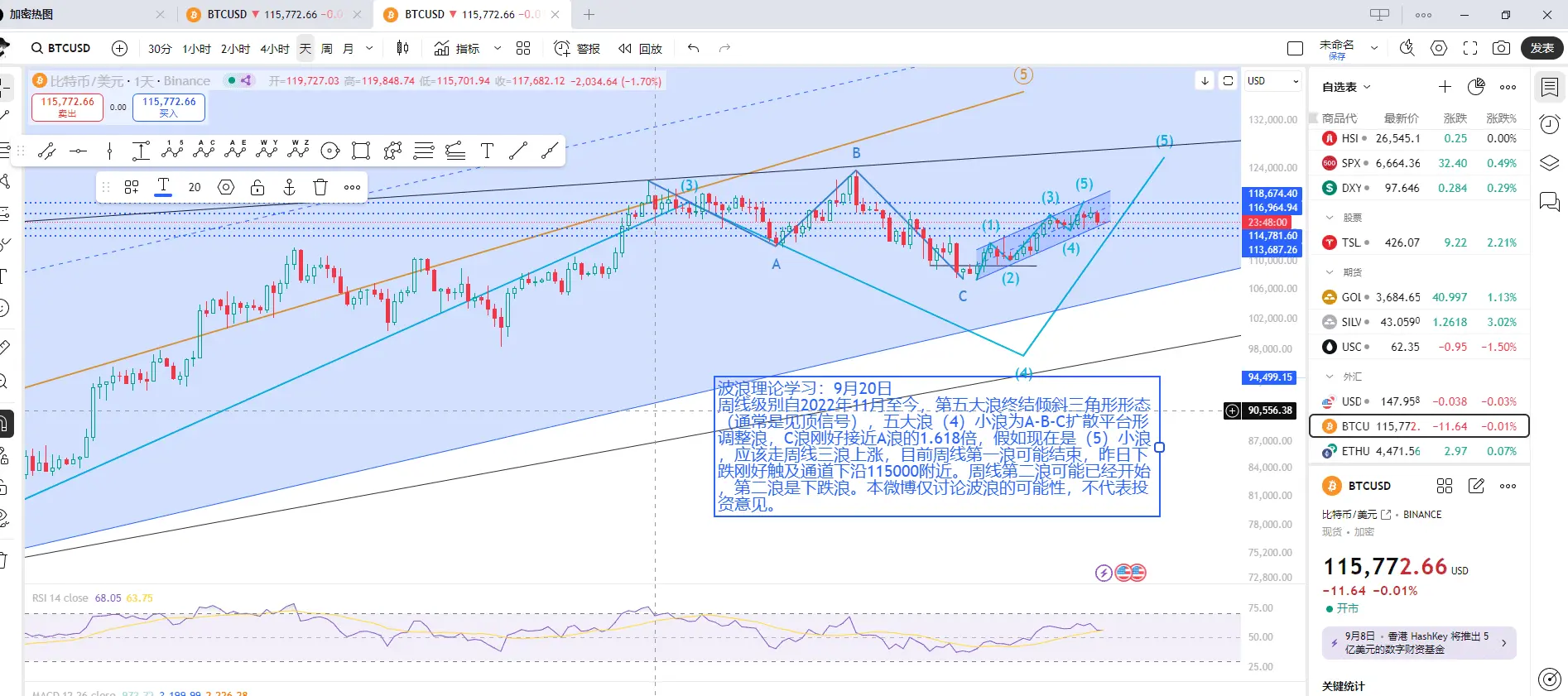Image resolution: width=1568 pixels, height=696 pixels.
Task: Click the compare/add symbol plus icon
Action: click(x=119, y=48)
